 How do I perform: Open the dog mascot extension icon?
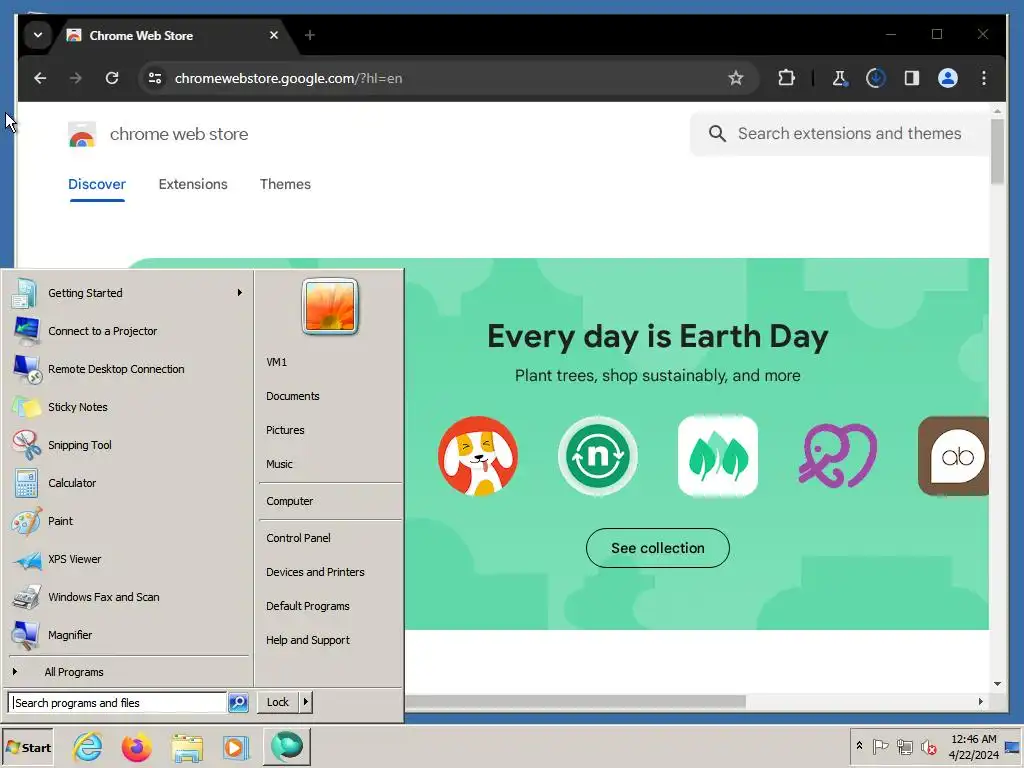point(478,456)
